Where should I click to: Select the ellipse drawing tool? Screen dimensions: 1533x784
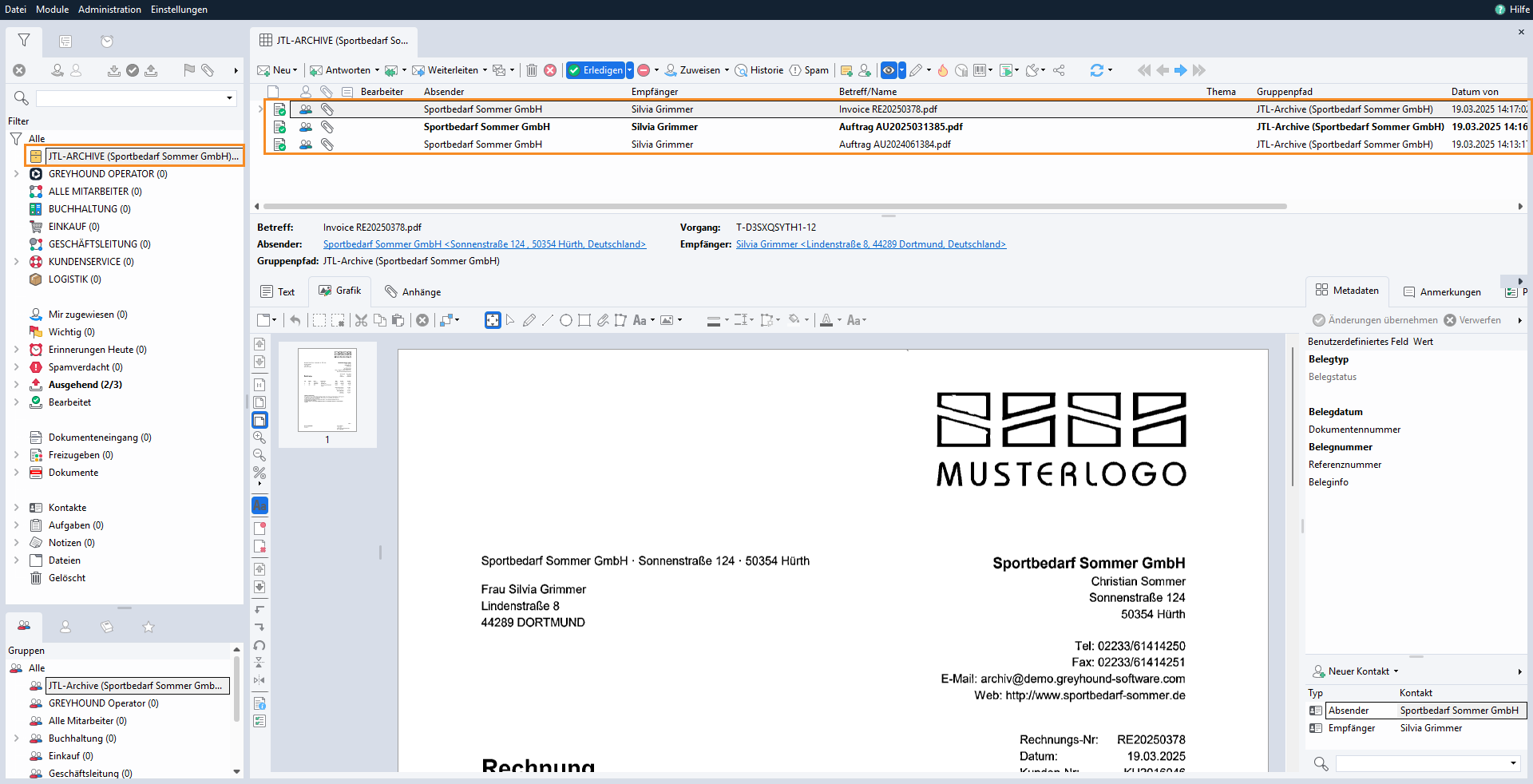point(566,320)
